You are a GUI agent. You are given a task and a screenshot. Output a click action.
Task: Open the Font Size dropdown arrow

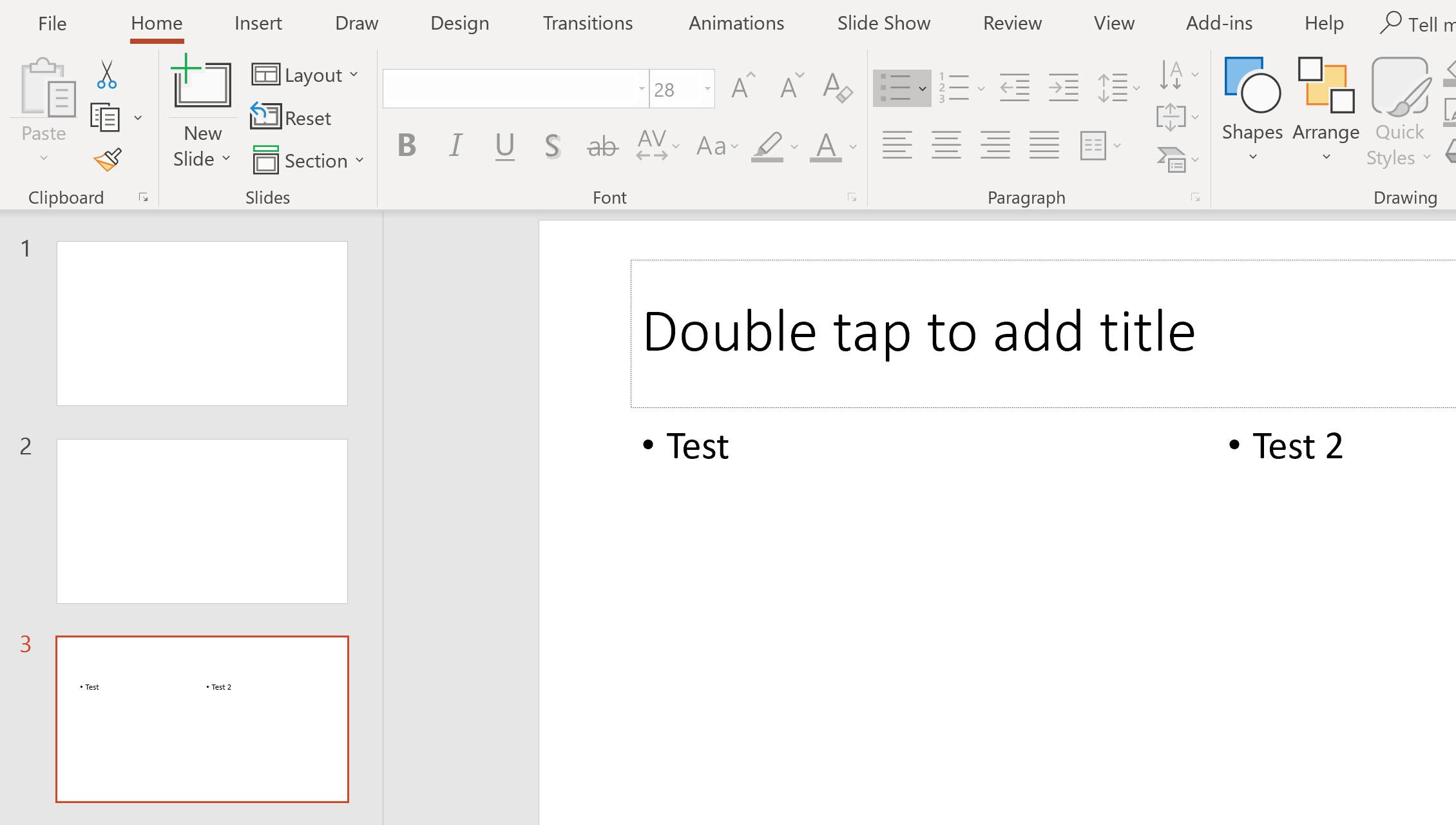tap(707, 88)
